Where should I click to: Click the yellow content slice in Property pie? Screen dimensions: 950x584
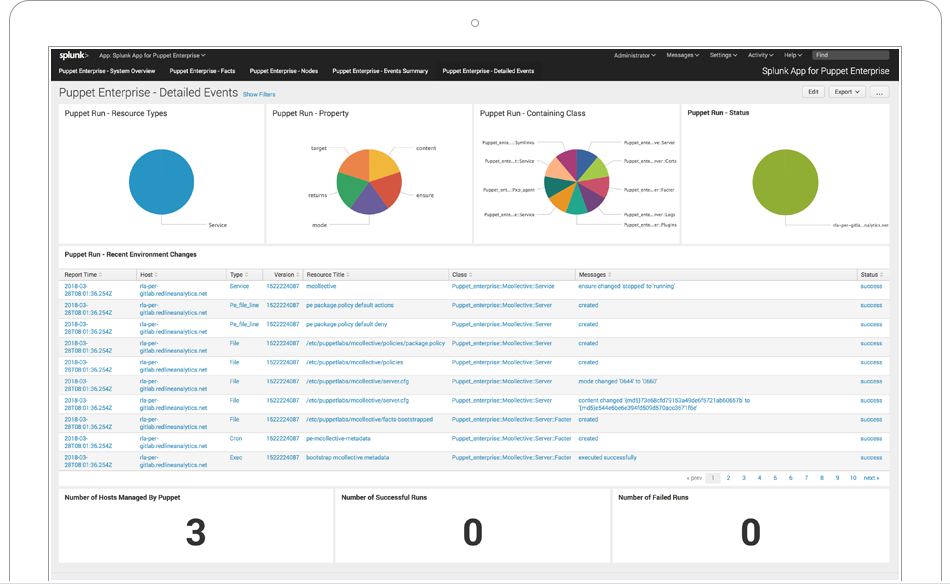[x=382, y=164]
